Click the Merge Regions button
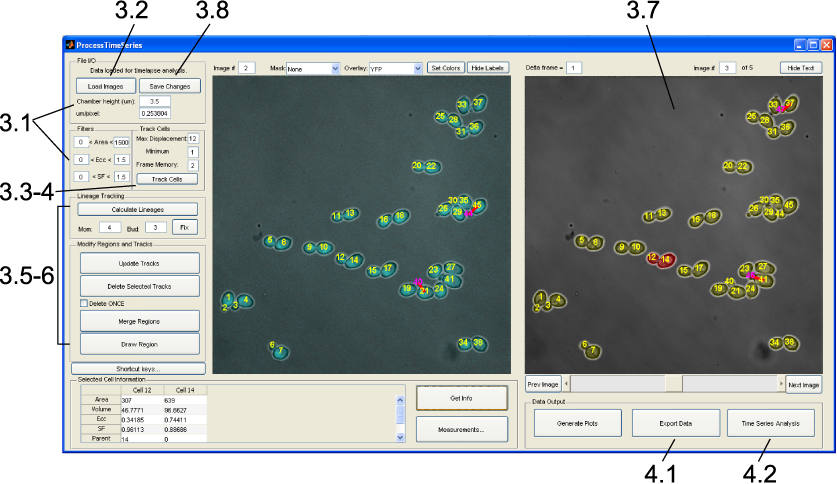This screenshot has height=484, width=837. coord(139,321)
